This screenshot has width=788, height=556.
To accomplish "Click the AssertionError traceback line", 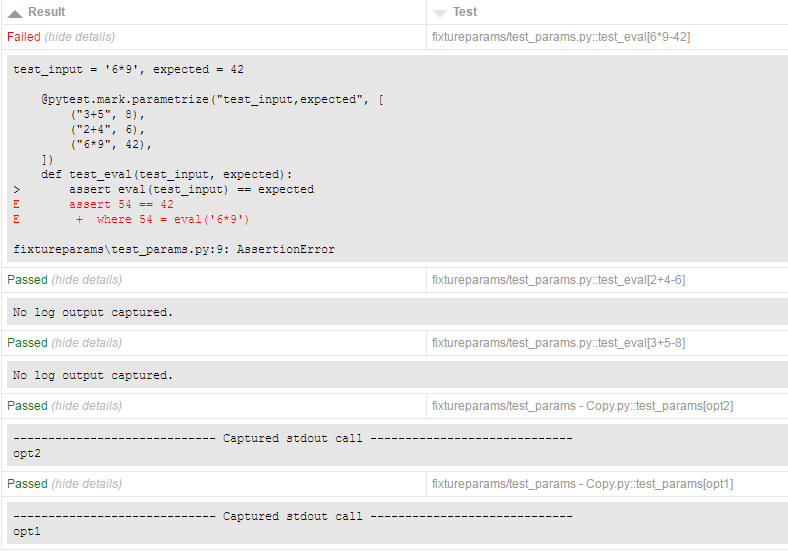I will [x=174, y=249].
